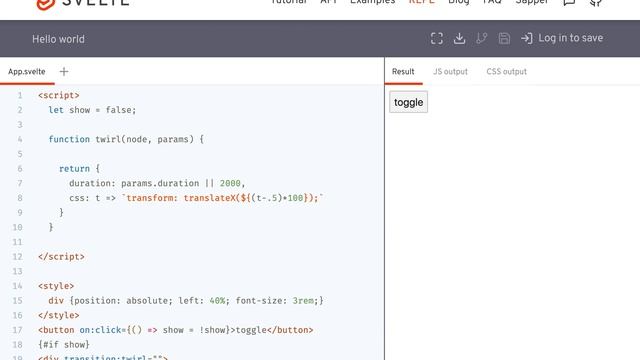
Task: Add a new component with plus icon
Action: click(64, 71)
